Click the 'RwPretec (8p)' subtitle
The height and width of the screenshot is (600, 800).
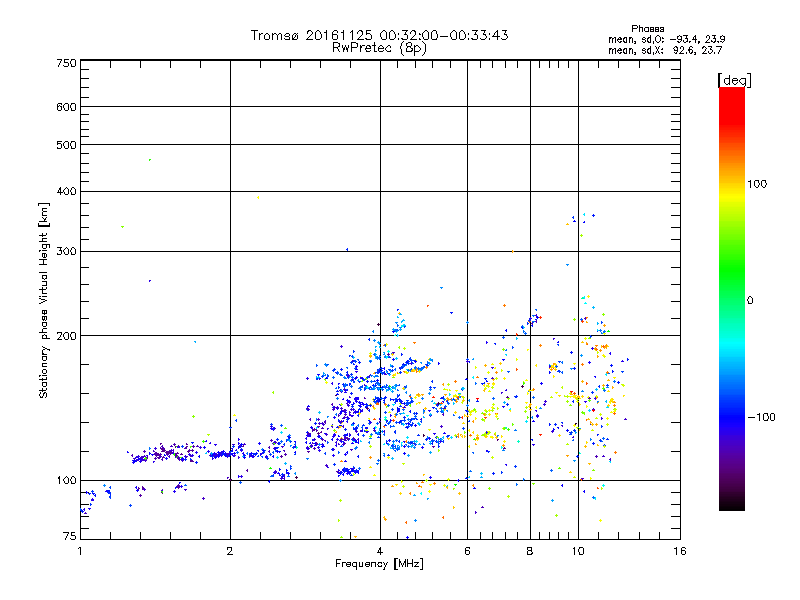[x=379, y=48]
